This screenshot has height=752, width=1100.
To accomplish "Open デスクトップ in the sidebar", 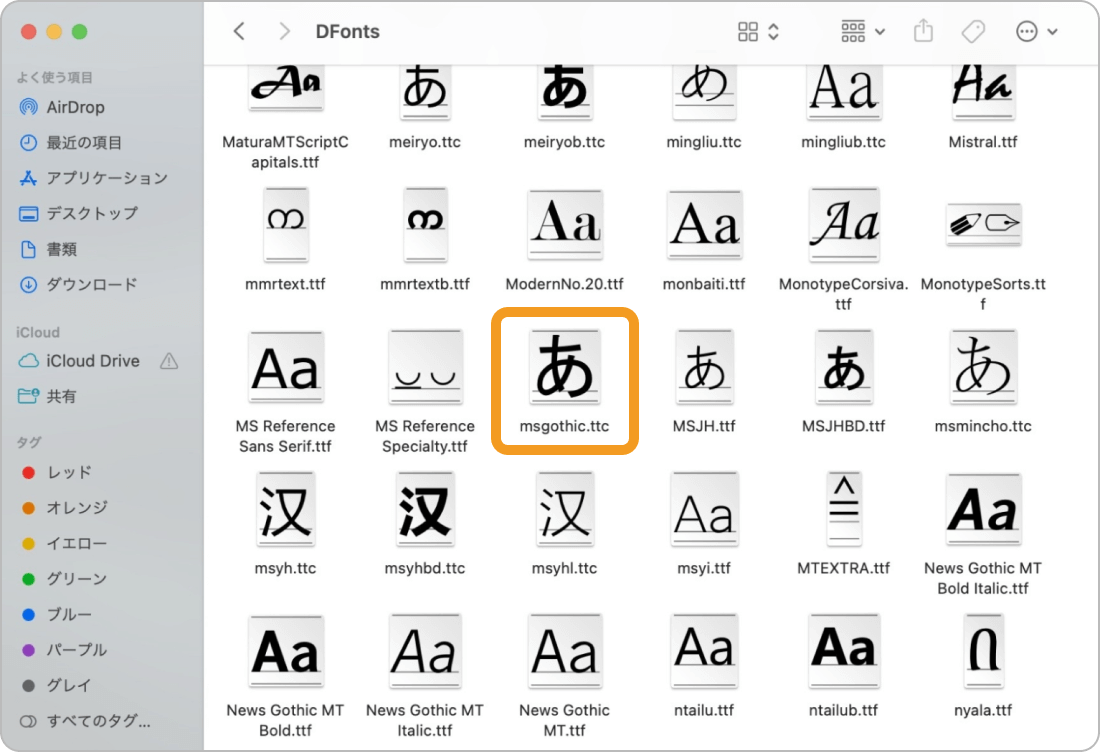I will point(92,213).
